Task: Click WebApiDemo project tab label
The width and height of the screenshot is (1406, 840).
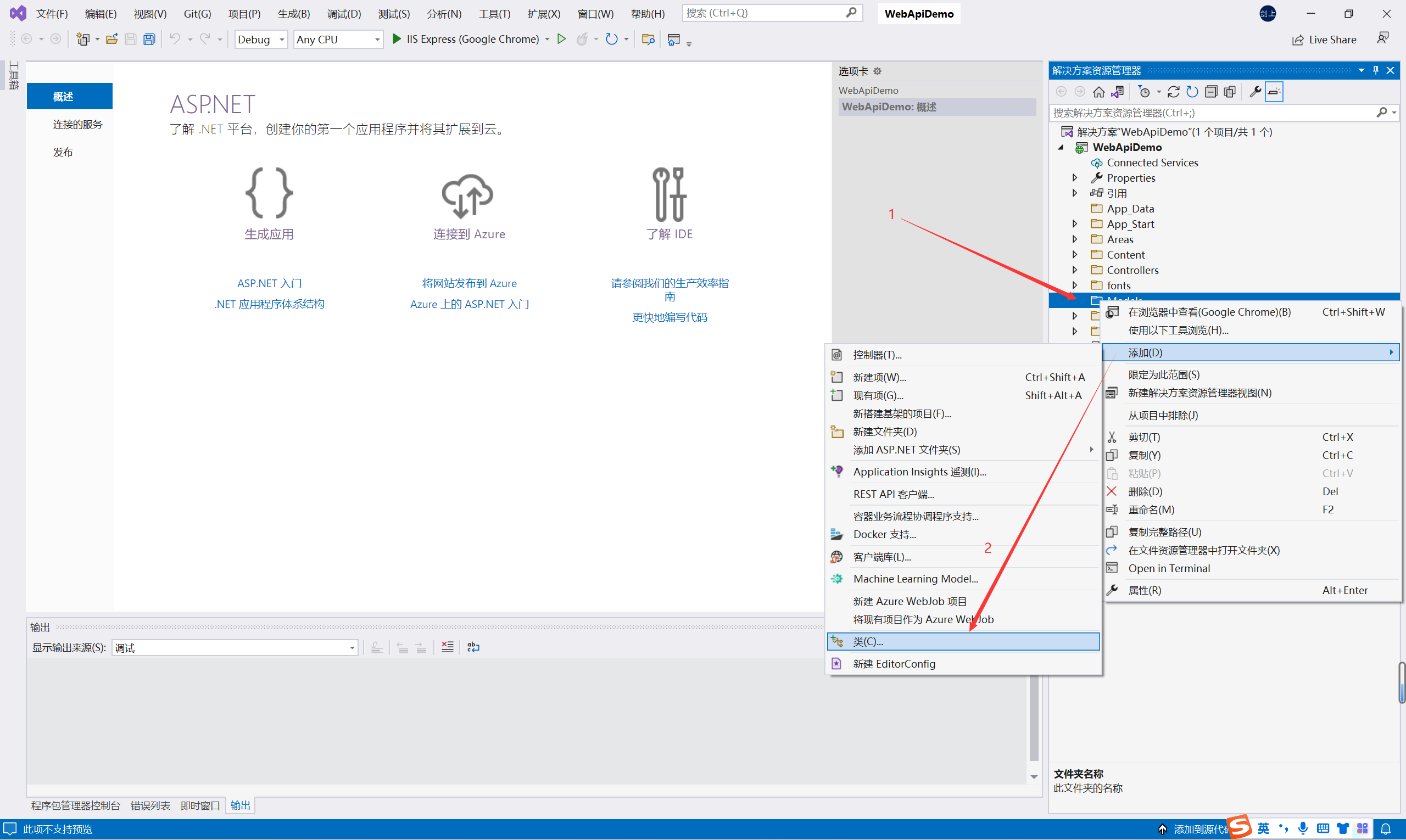Action: coord(867,90)
